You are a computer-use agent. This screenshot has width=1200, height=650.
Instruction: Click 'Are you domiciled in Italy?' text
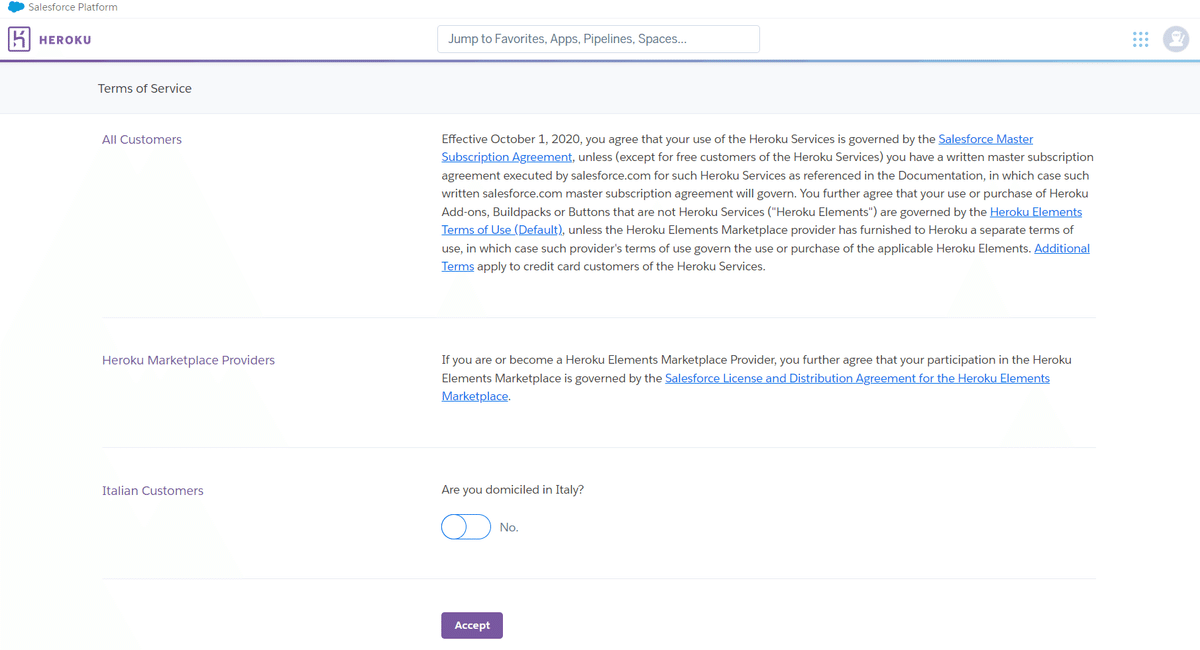coord(513,490)
